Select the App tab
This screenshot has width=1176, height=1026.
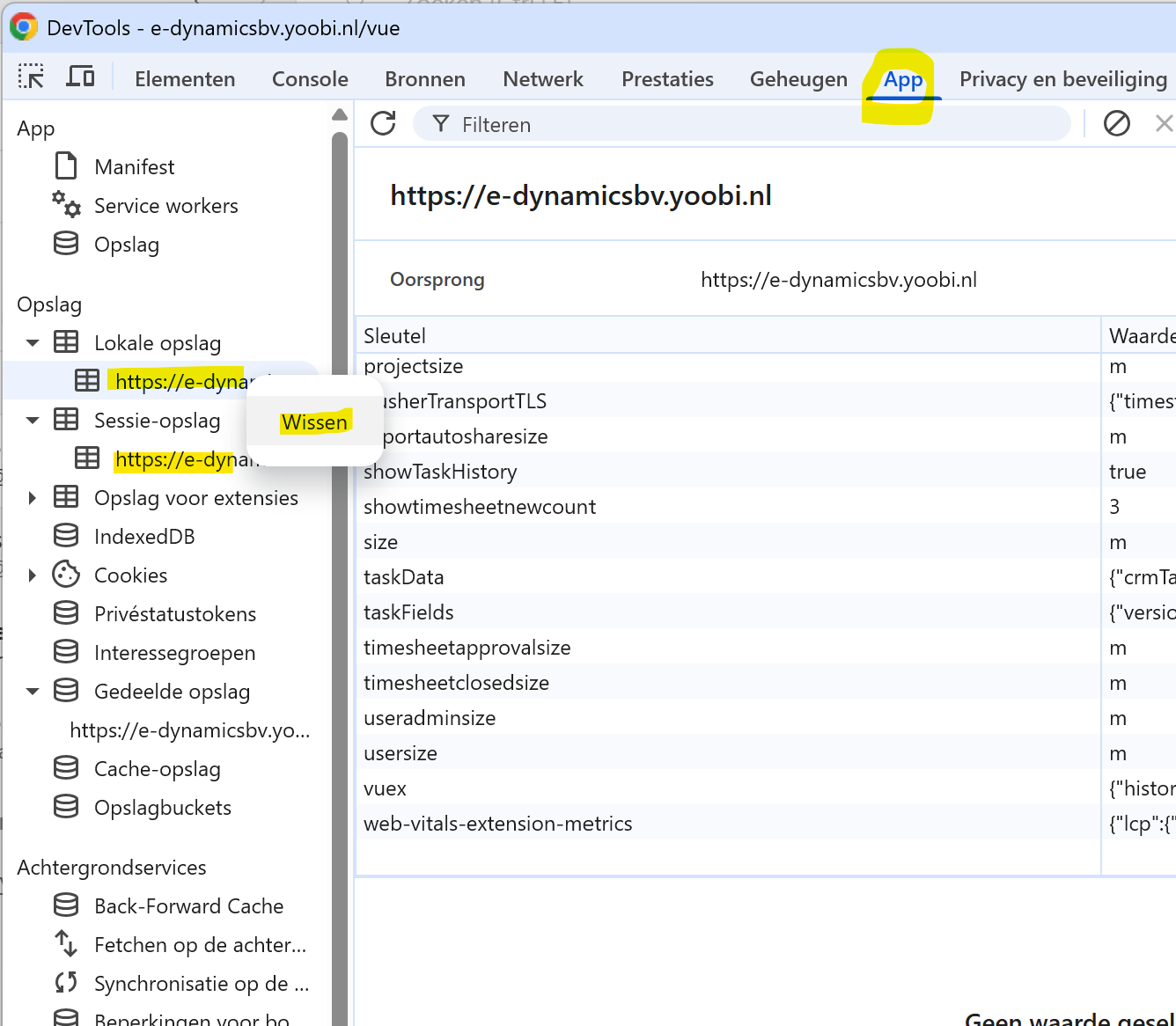tap(903, 79)
